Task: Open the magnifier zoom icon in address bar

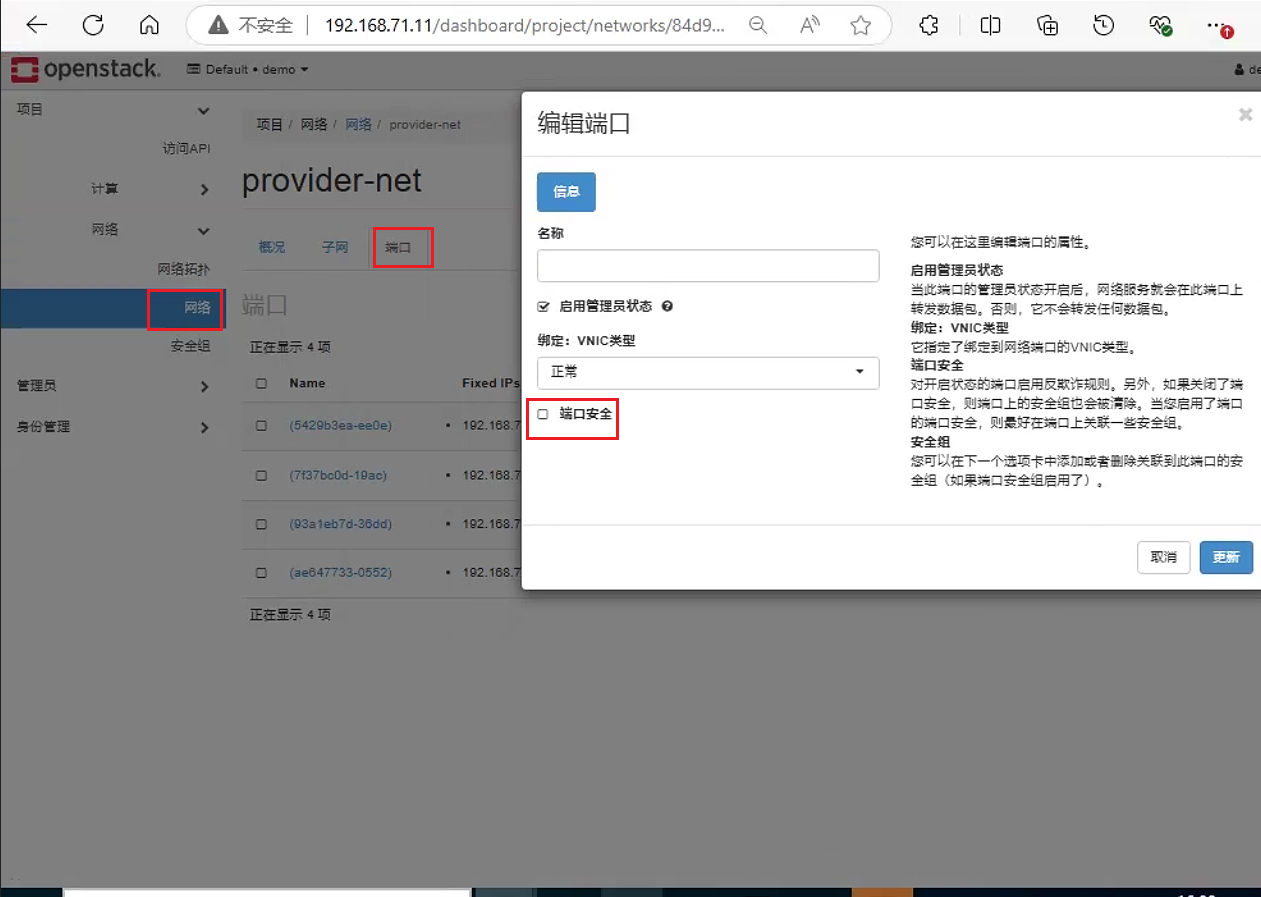Action: 759,26
